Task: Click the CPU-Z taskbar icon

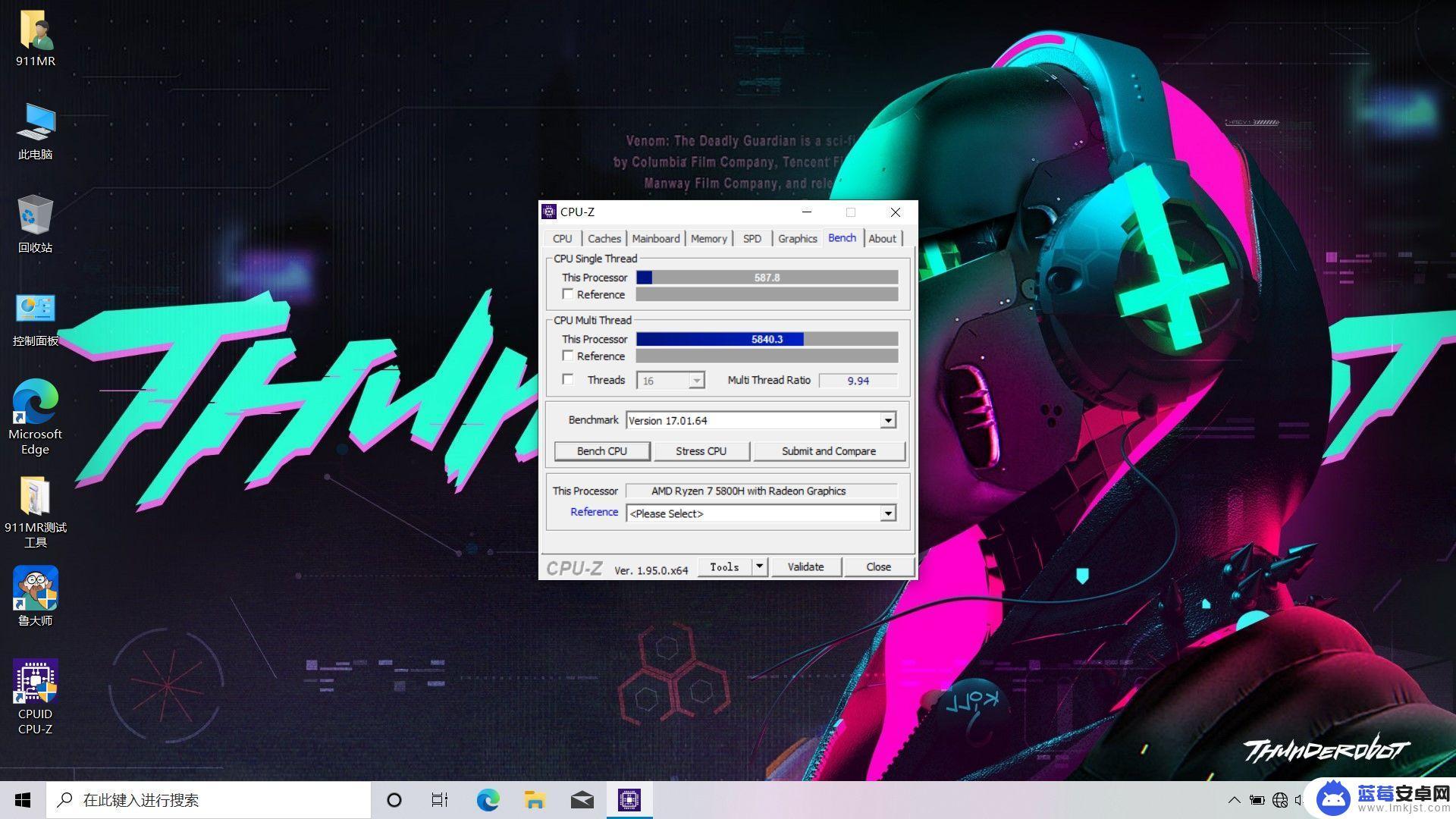Action: pos(629,800)
